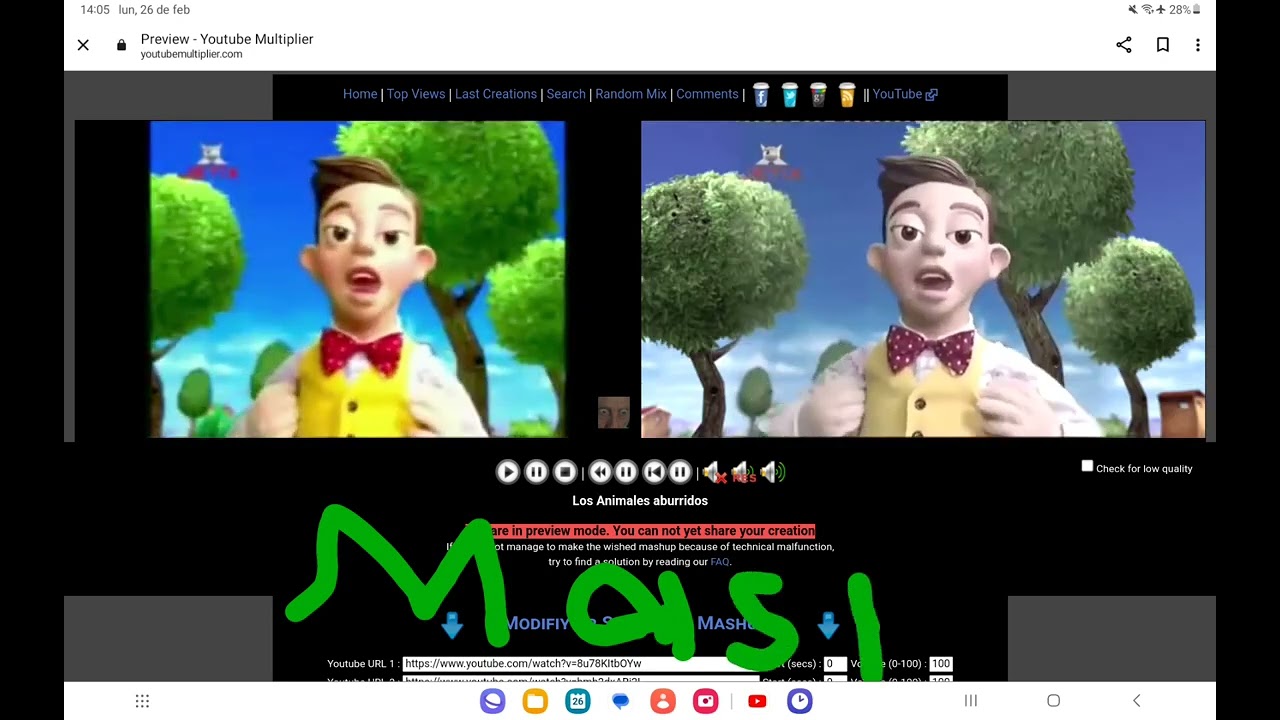The height and width of the screenshot is (720, 1280).
Task: Click the youtubemultiplier.com address text
Action: tap(191, 54)
